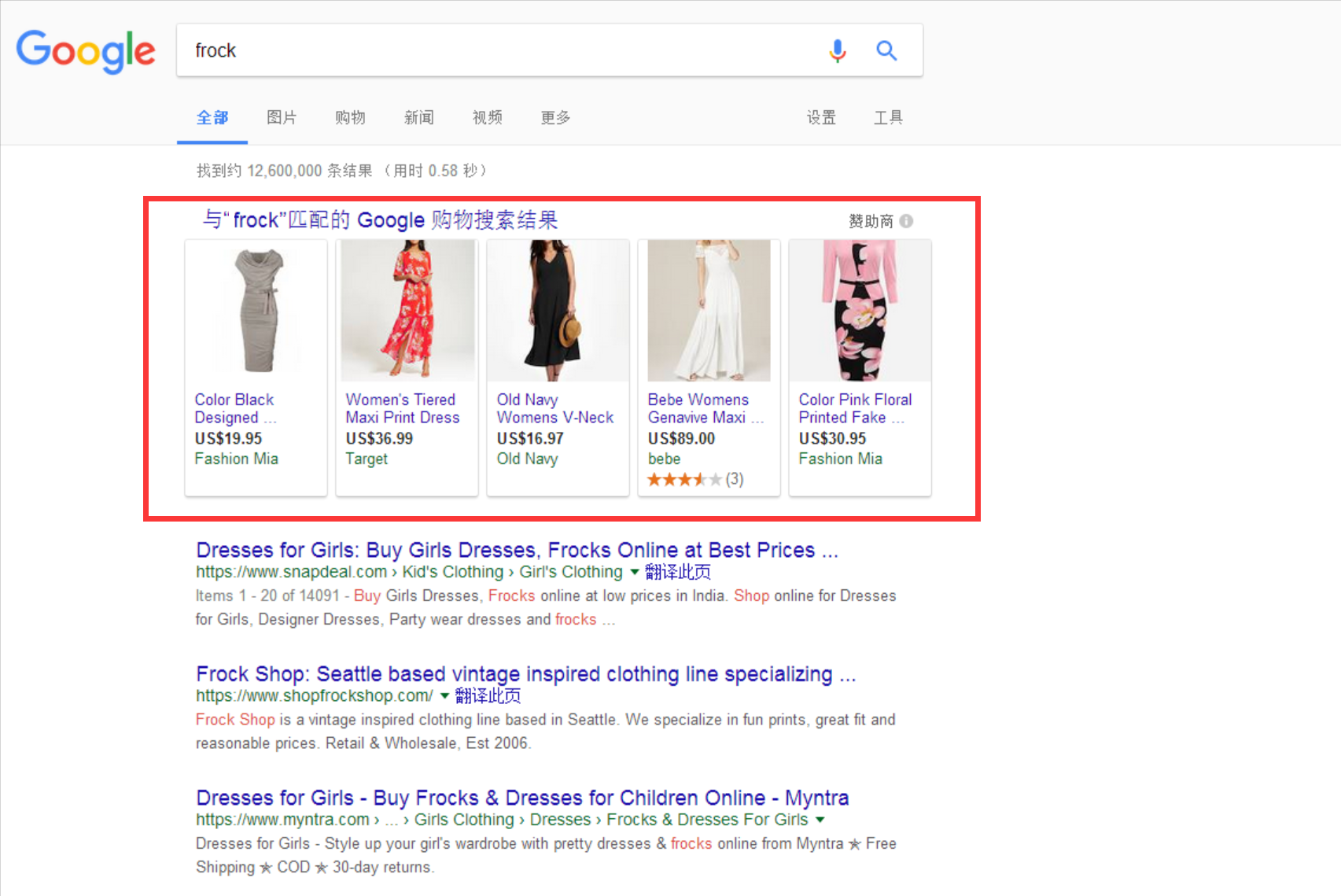Click the Old Navy black dress image

558,311
